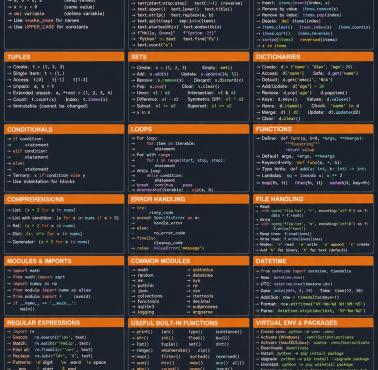Viewport: 378px width, 370px height.
Task: Select 'sqlite3' in Common Modules
Action: click(143, 307)
